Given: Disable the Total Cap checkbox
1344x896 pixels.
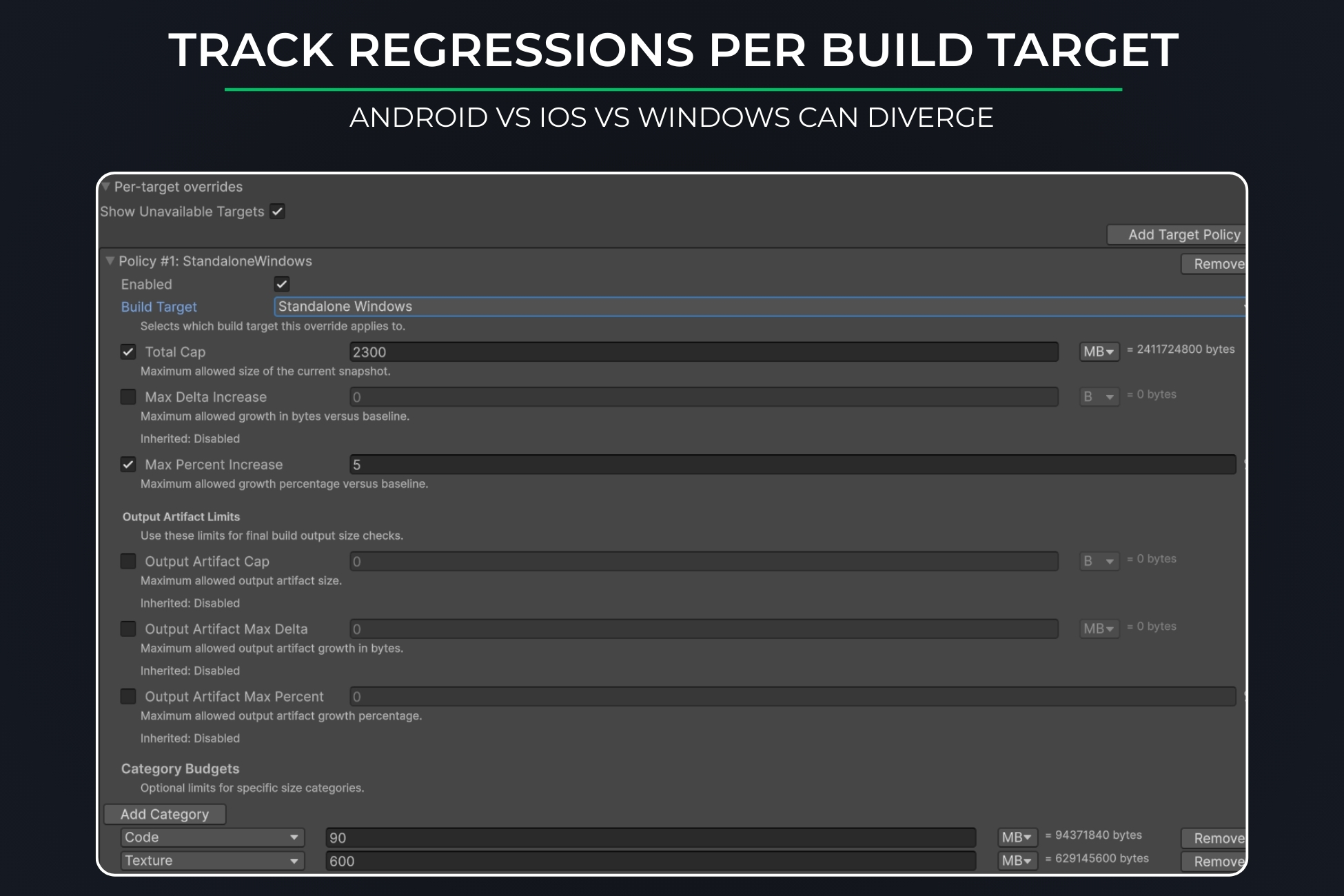Looking at the screenshot, I should point(128,352).
